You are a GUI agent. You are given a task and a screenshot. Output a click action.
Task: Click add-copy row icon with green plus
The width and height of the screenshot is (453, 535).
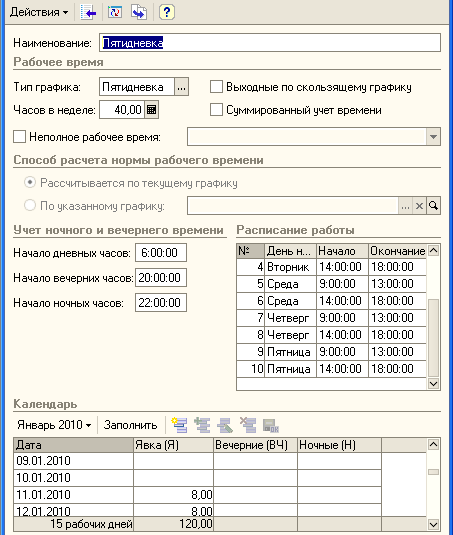pyautogui.click(x=202, y=425)
